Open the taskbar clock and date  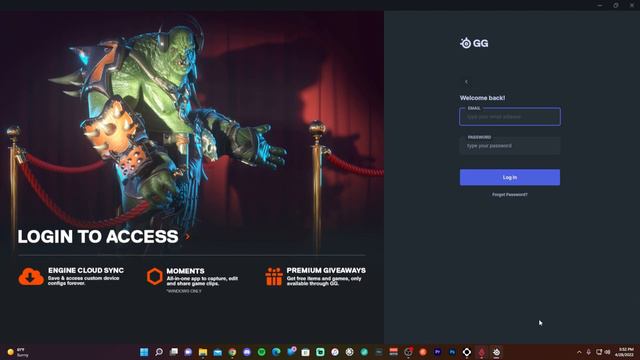click(625, 352)
